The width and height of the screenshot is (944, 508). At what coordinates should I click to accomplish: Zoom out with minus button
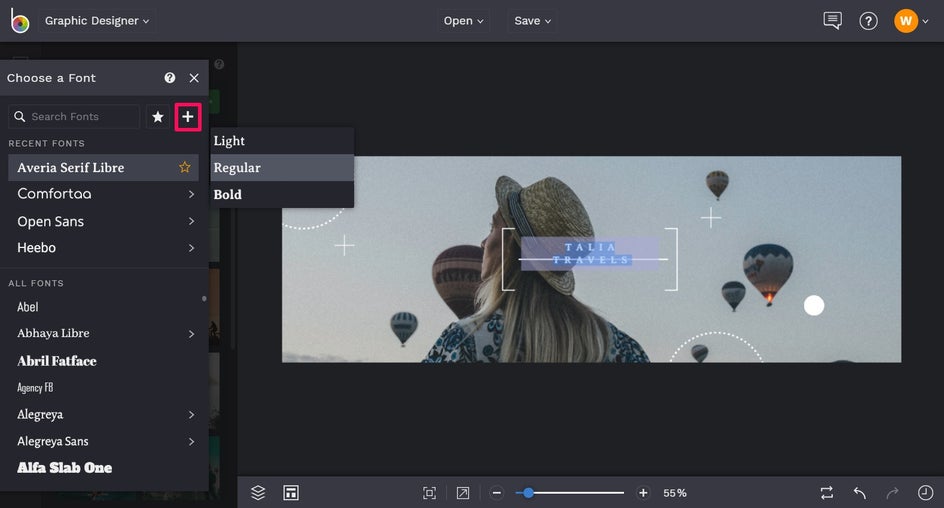pyautogui.click(x=496, y=493)
